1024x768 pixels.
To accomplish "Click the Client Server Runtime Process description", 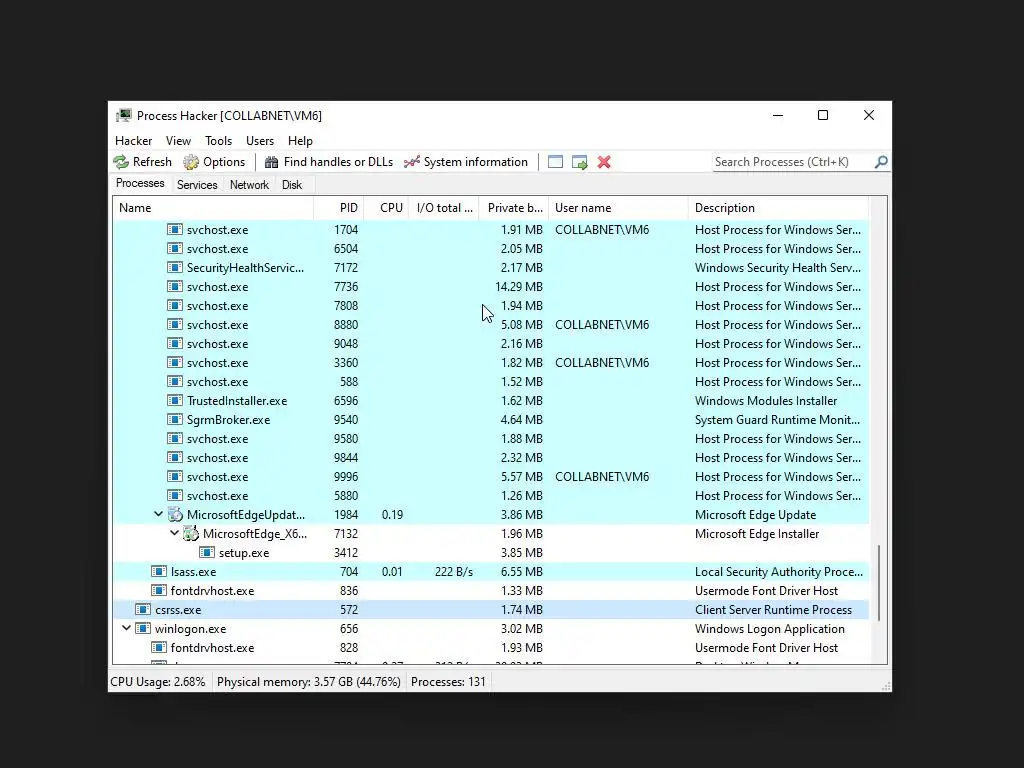I will coord(773,609).
